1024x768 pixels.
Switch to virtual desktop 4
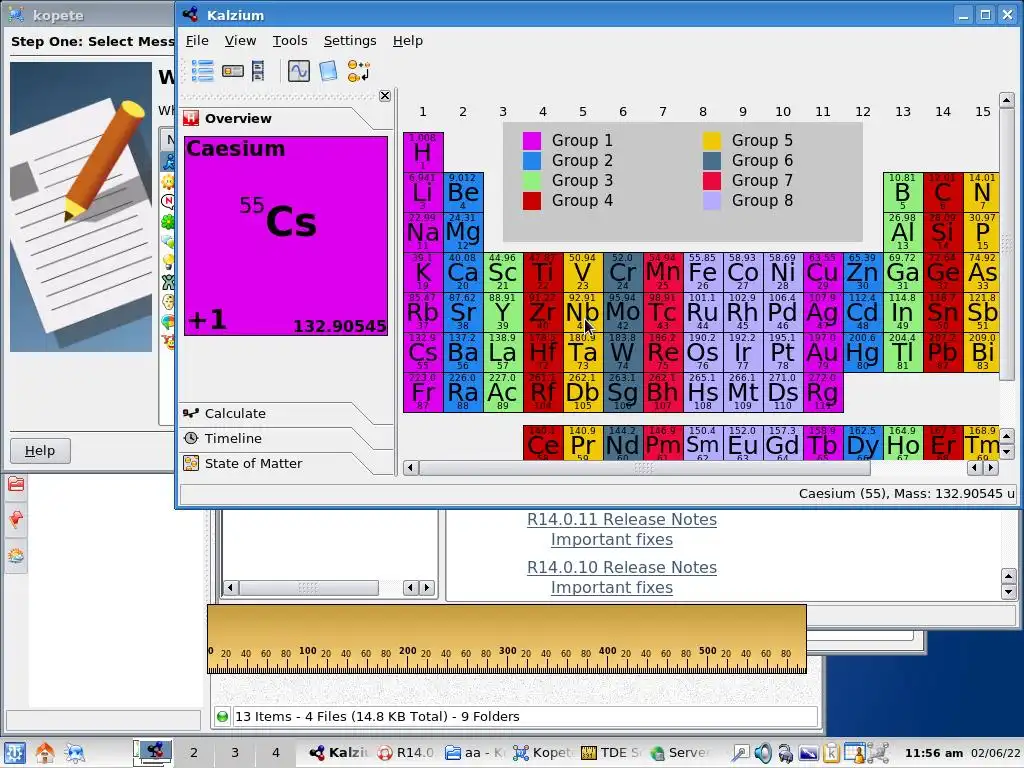pyautogui.click(x=276, y=753)
